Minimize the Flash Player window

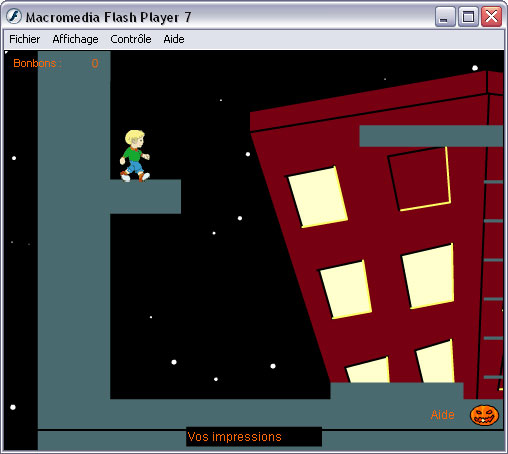445,17
